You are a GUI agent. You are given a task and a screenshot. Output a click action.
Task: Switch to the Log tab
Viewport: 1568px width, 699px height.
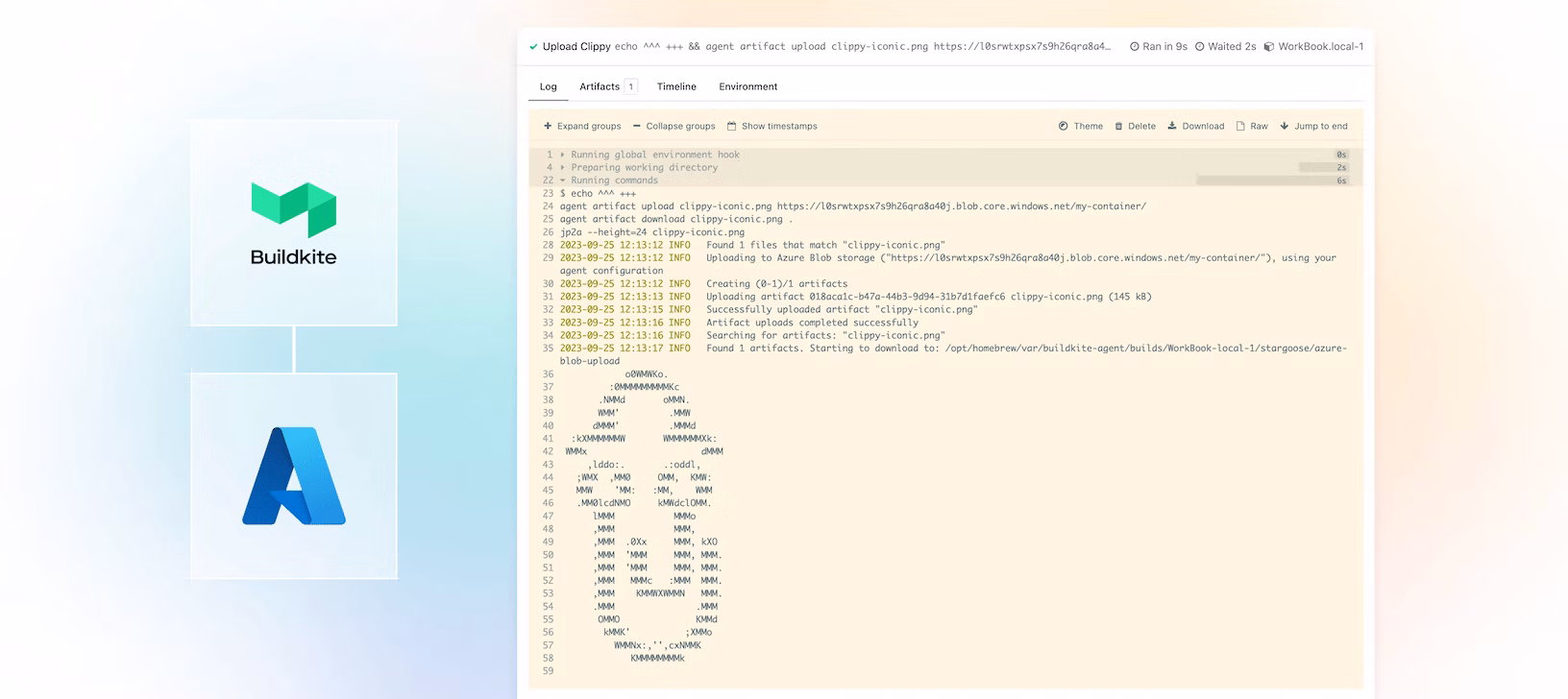(548, 86)
